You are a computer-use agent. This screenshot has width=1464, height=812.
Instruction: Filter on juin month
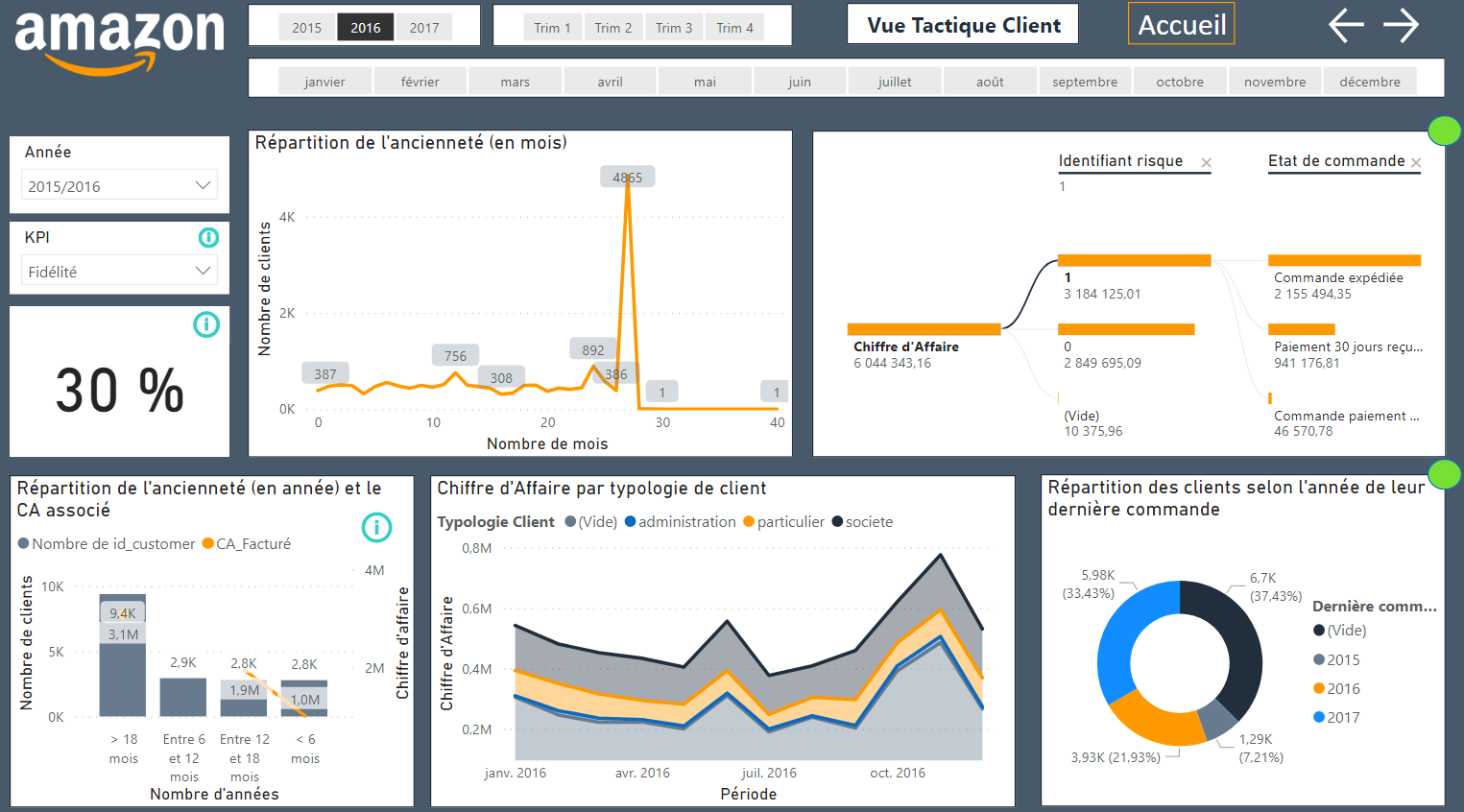(800, 82)
